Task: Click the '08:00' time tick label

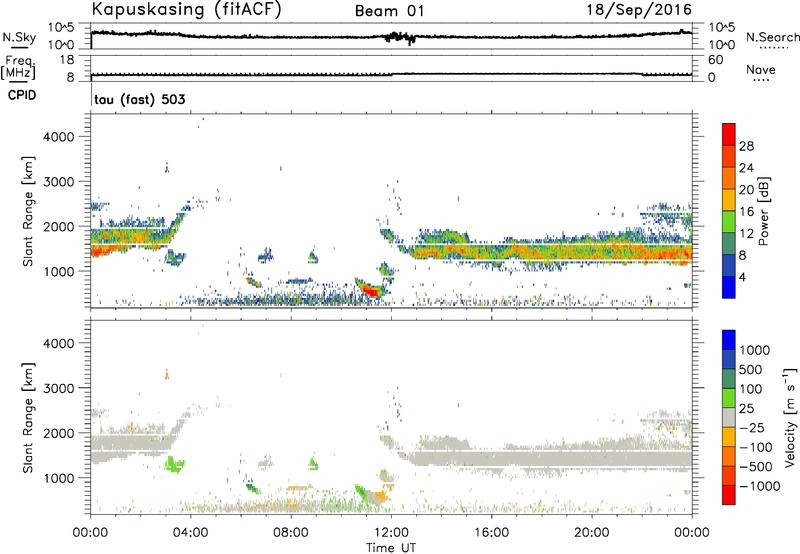Action: pyautogui.click(x=291, y=533)
